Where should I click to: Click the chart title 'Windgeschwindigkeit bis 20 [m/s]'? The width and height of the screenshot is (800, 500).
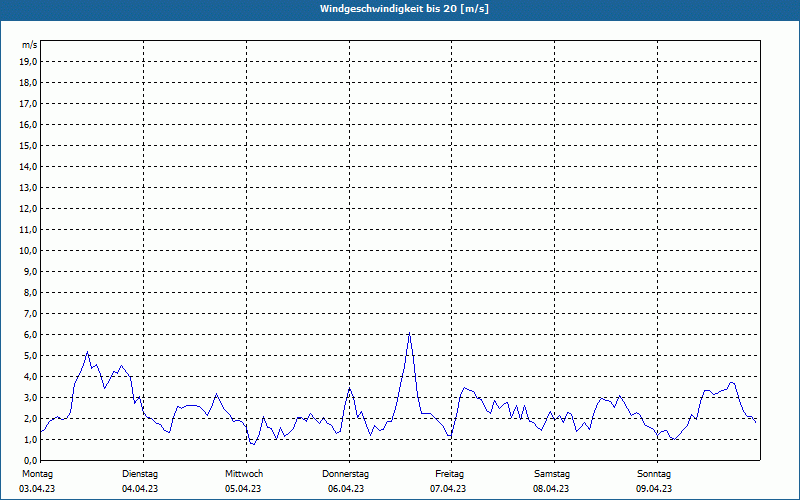pyautogui.click(x=404, y=9)
